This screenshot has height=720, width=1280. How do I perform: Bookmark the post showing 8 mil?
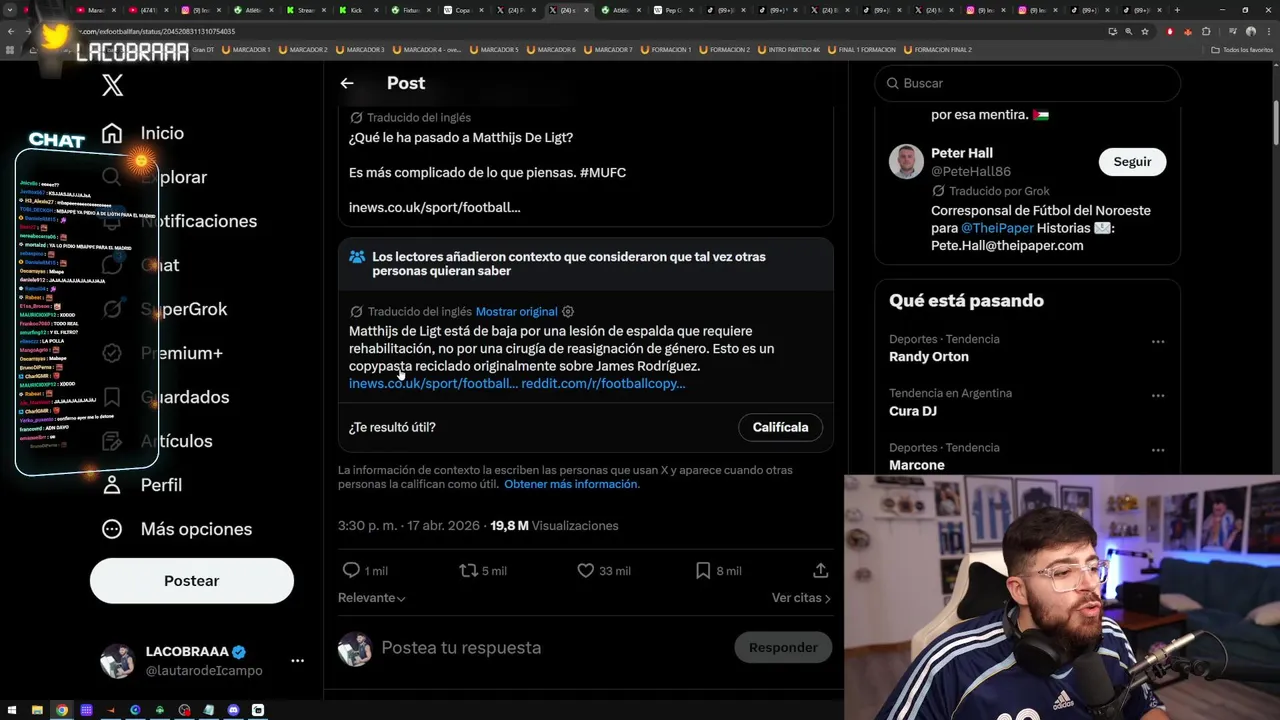click(x=703, y=570)
